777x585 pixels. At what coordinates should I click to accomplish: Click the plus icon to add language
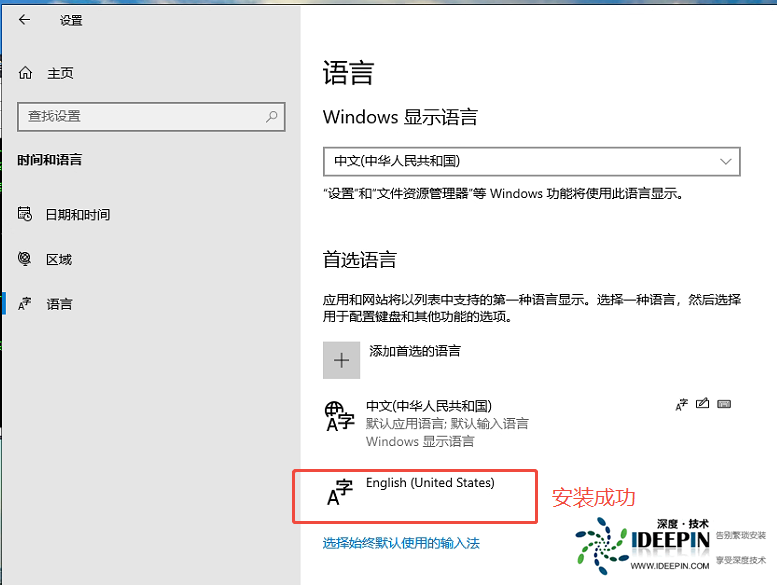(341, 360)
